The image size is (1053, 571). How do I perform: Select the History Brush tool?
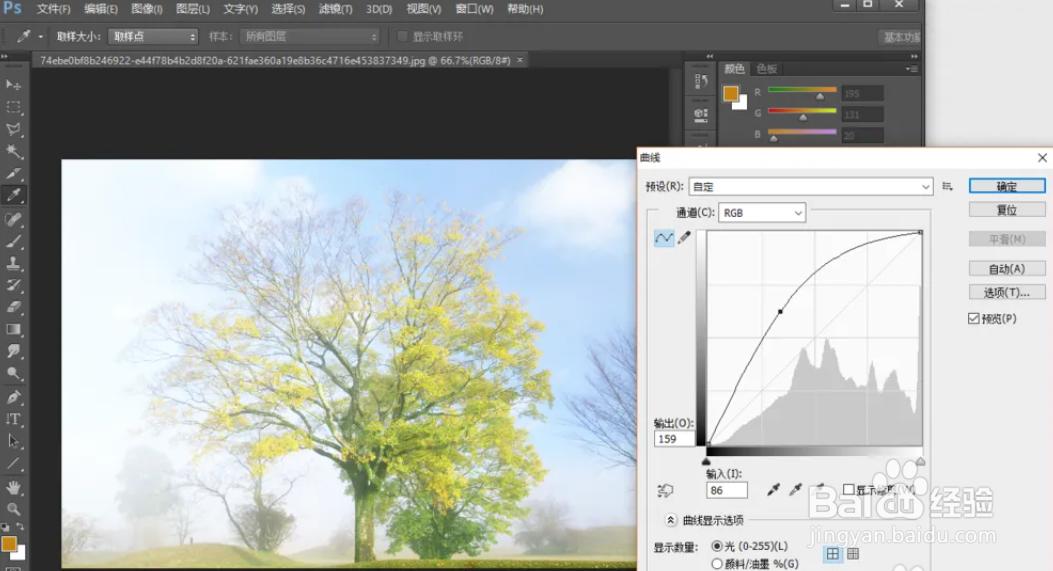click(13, 286)
